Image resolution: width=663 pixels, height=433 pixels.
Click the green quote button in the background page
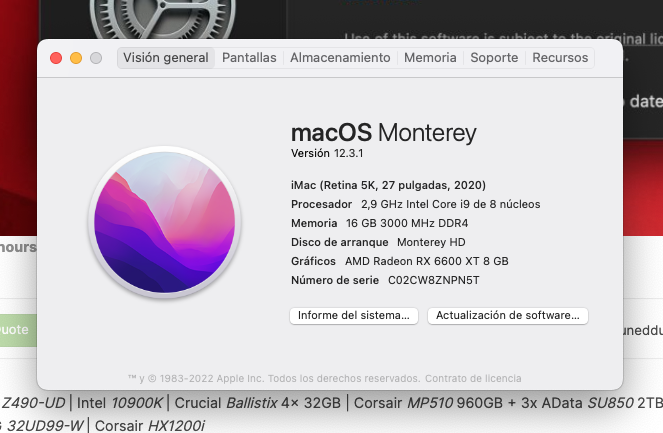(18, 330)
